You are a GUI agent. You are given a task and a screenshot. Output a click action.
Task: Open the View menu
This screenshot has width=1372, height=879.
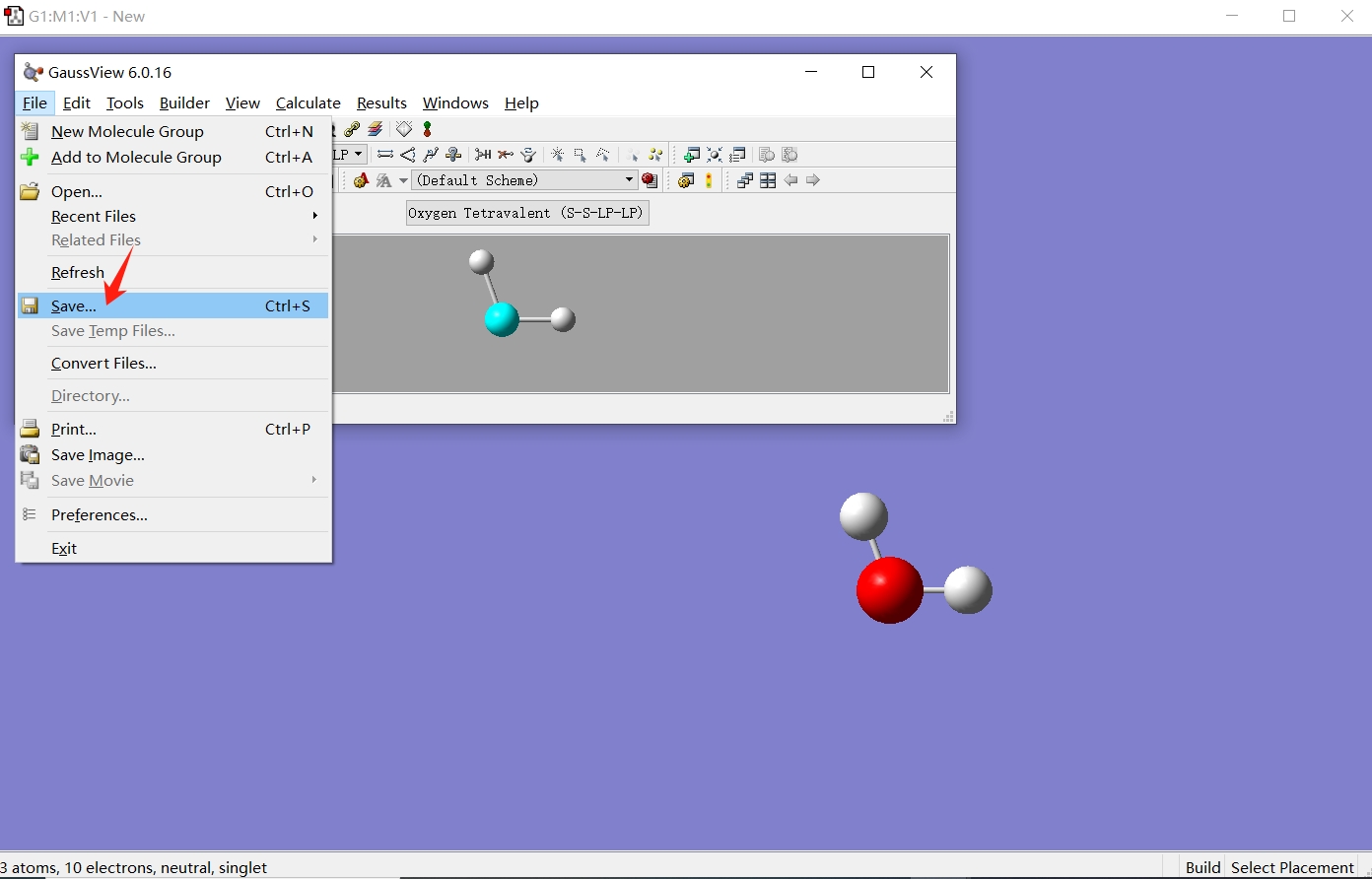[x=242, y=102]
